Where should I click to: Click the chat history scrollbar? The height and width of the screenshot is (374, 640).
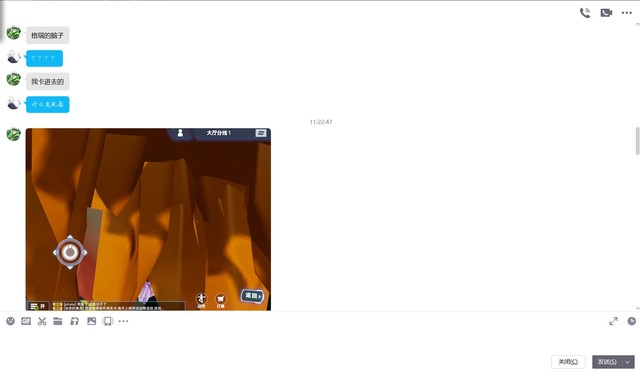(637, 141)
